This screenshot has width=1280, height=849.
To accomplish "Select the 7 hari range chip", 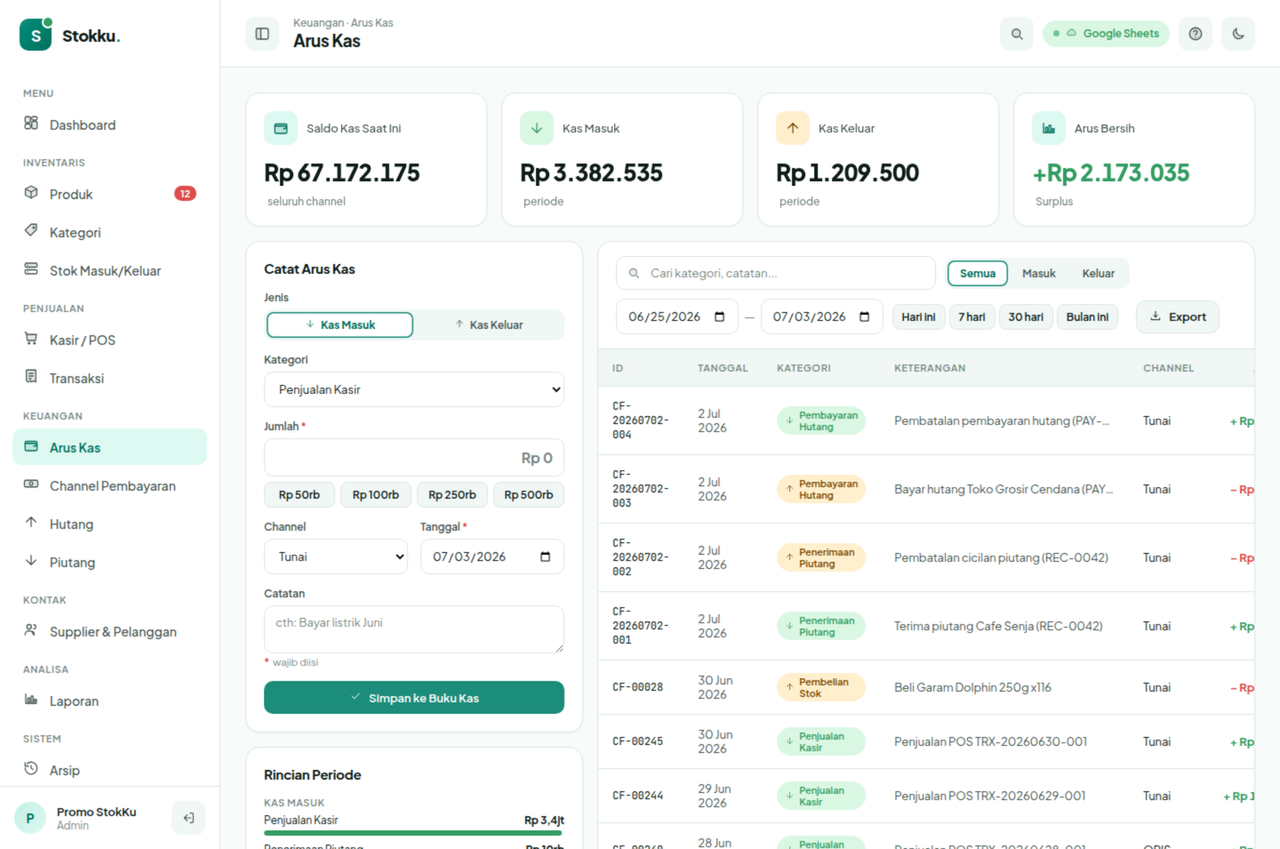I will click(972, 317).
